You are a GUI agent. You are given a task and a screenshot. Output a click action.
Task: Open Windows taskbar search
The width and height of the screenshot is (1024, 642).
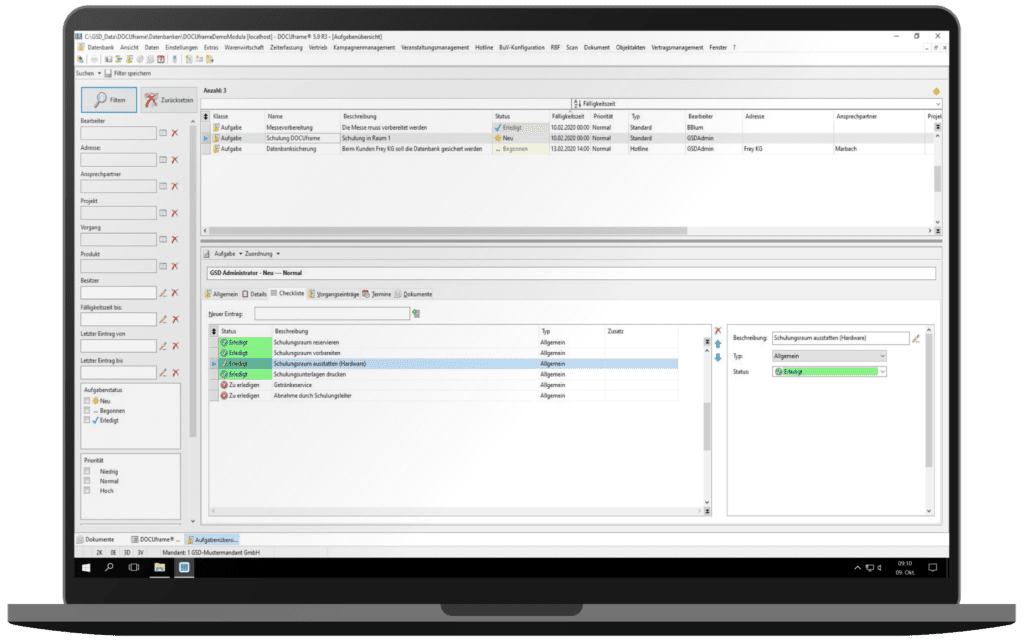point(109,568)
